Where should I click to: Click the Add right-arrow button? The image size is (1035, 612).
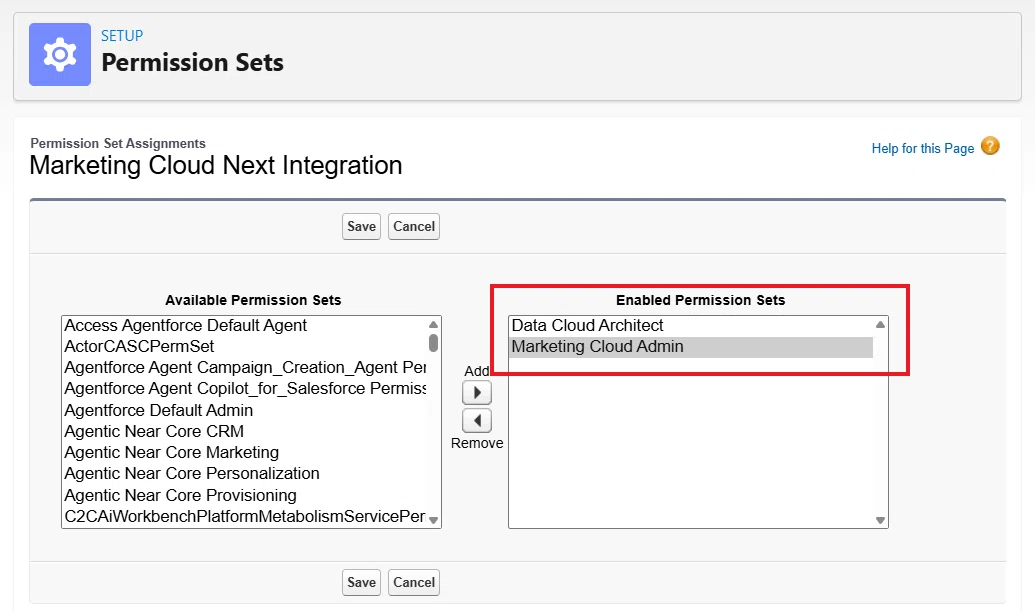(x=477, y=393)
